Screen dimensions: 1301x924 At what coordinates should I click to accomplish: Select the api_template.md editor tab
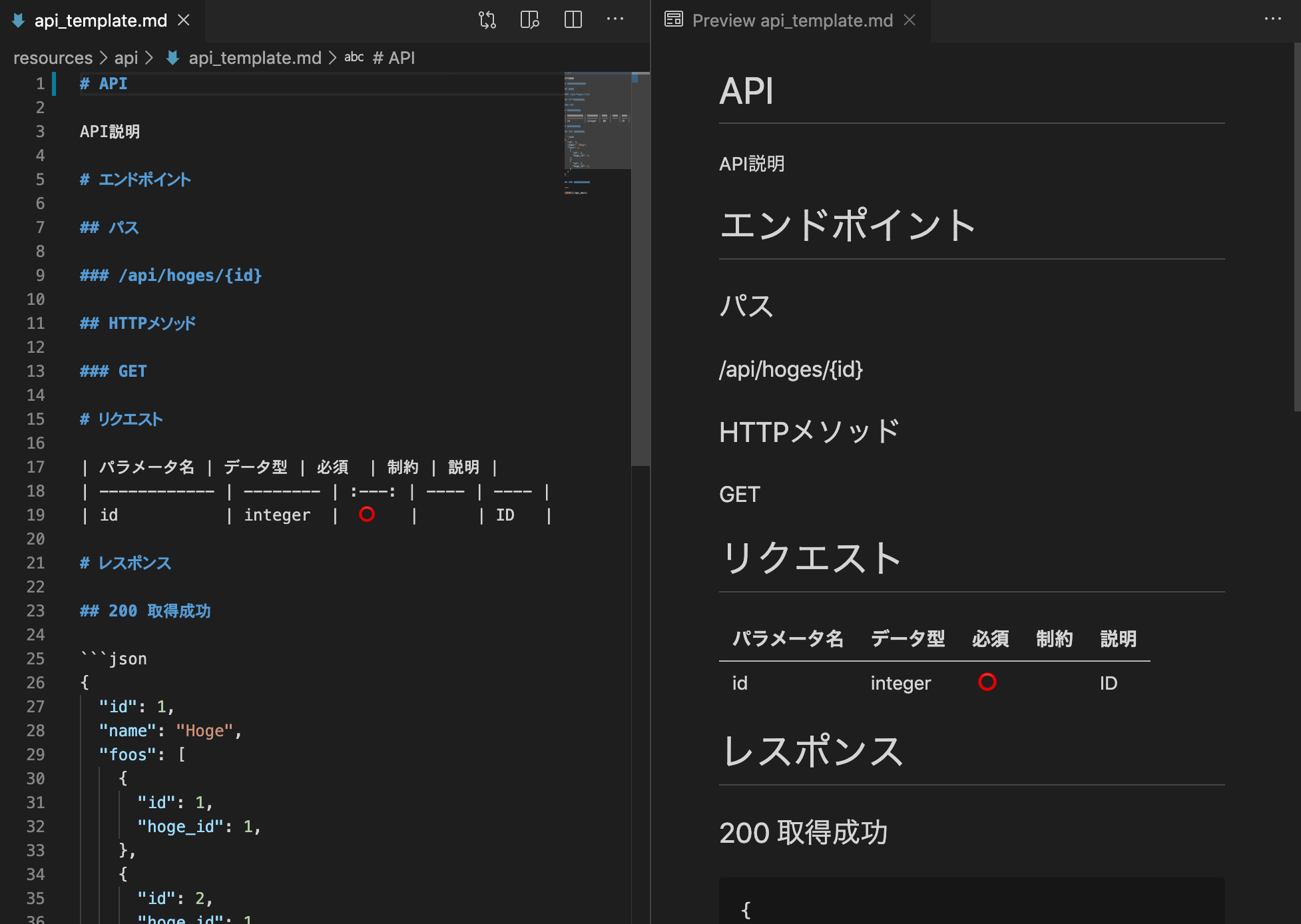tap(103, 21)
